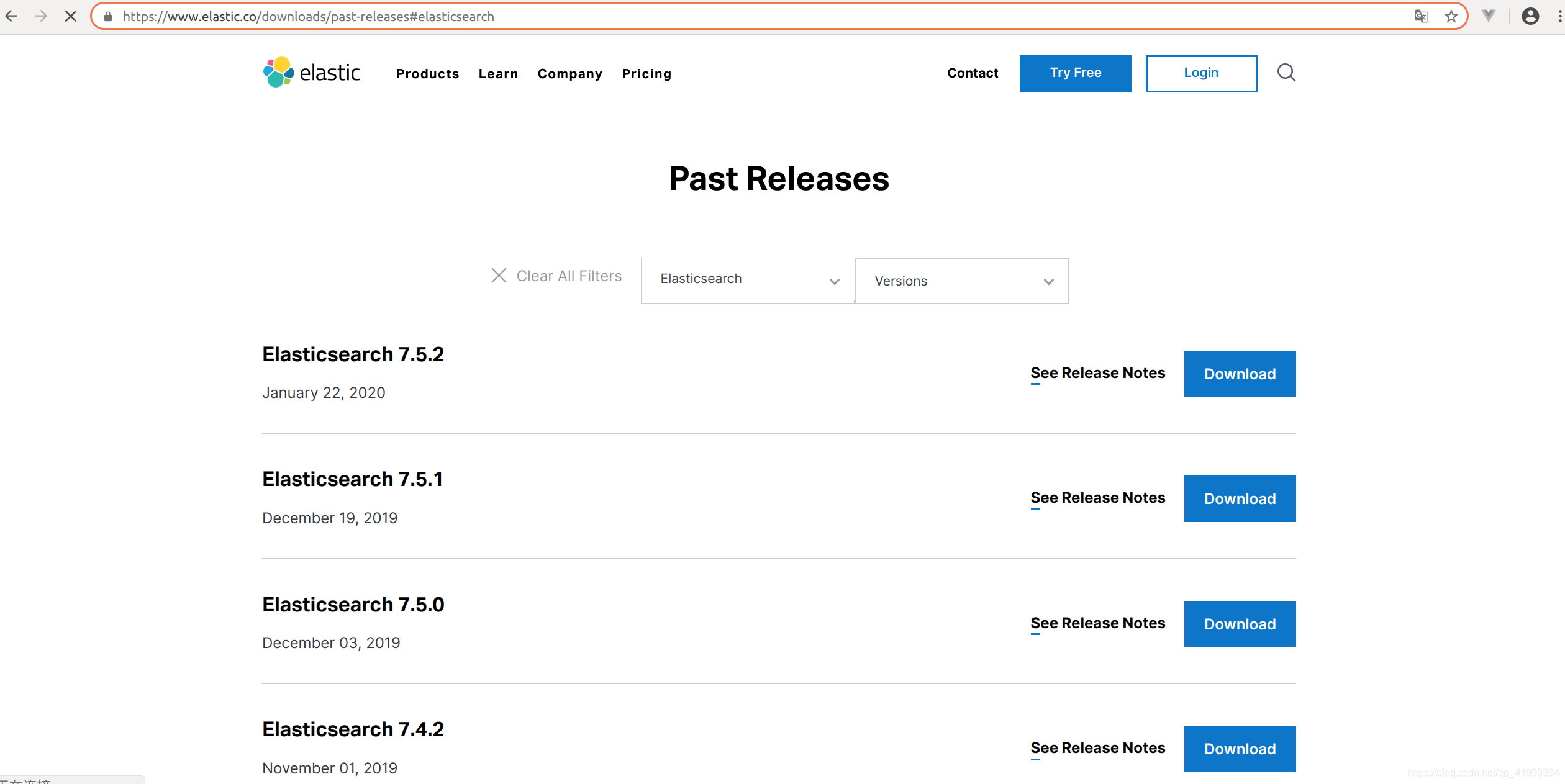Click the padlock site security icon
The image size is (1565, 784).
tap(108, 17)
